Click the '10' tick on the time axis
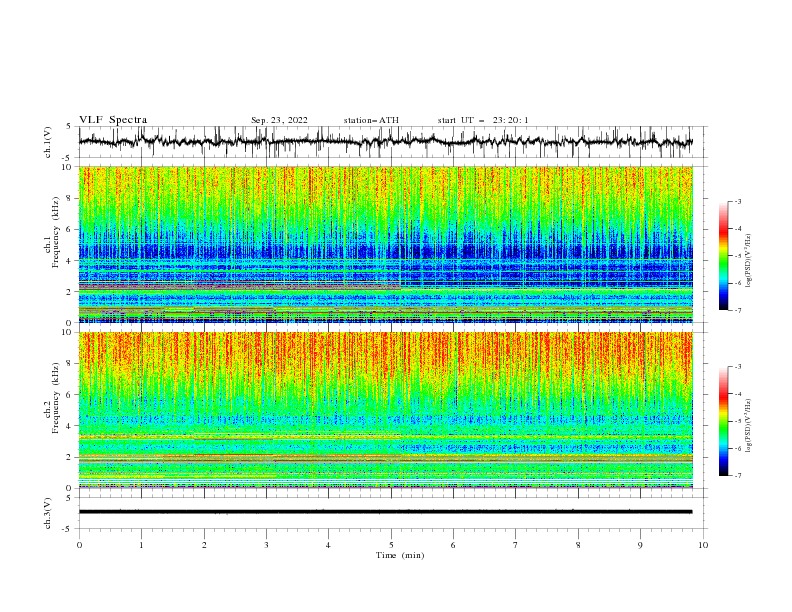 [703, 545]
